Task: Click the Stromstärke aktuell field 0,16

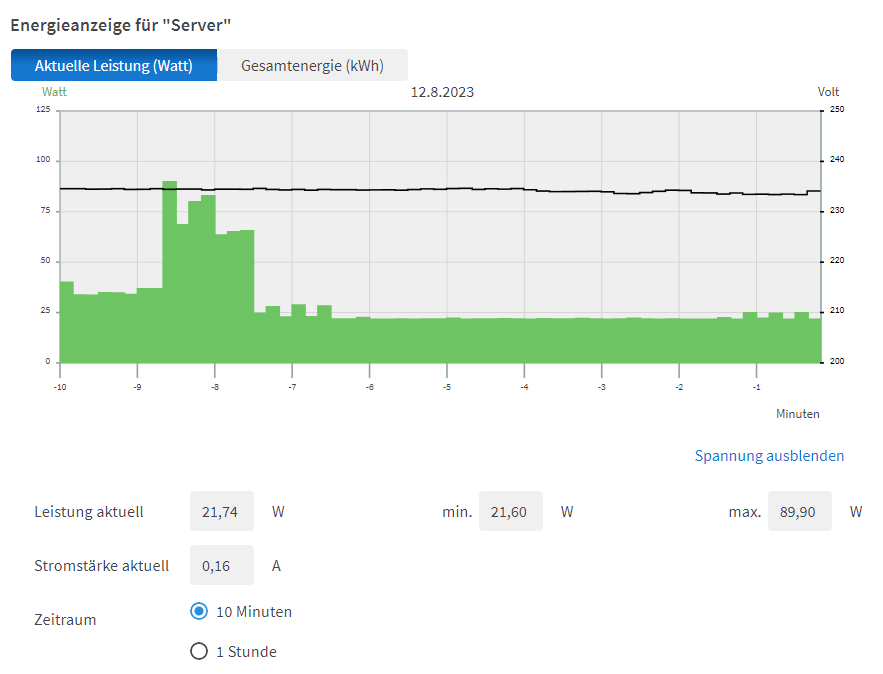Action: [222, 565]
